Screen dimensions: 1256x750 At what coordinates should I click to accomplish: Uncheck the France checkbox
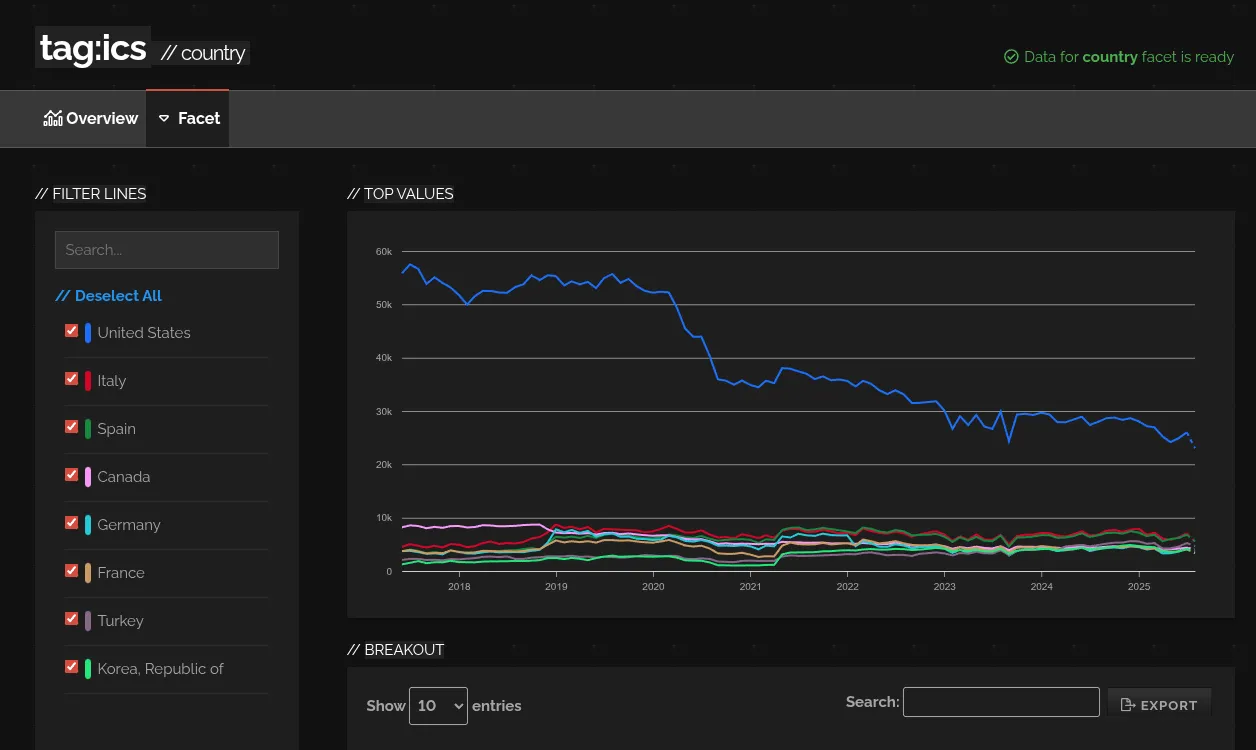[71, 571]
